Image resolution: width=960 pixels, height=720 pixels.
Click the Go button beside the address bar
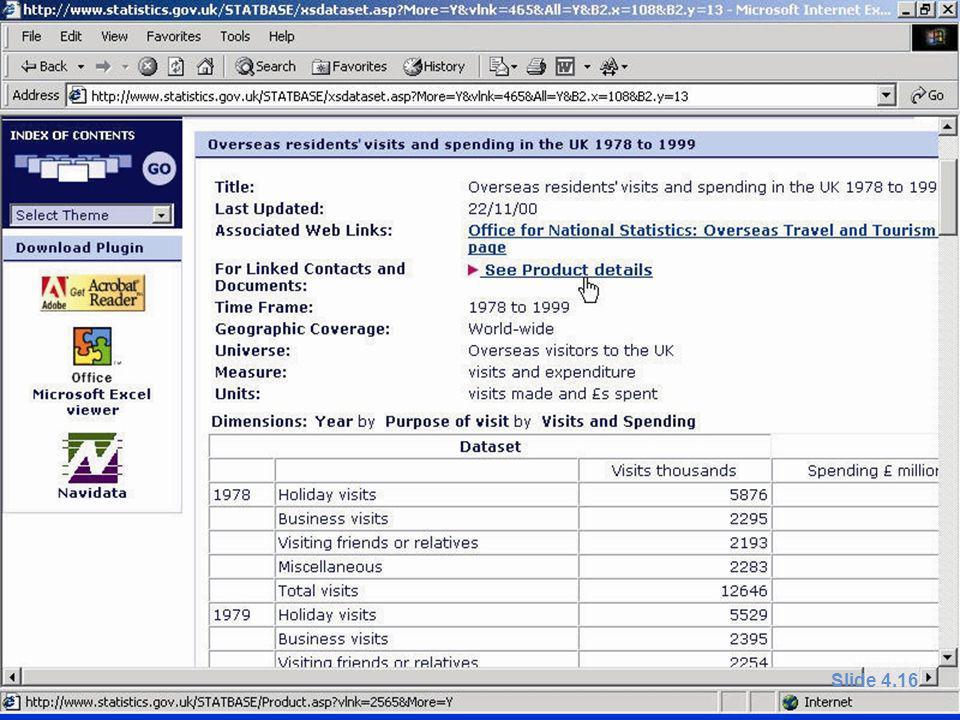(x=927, y=96)
